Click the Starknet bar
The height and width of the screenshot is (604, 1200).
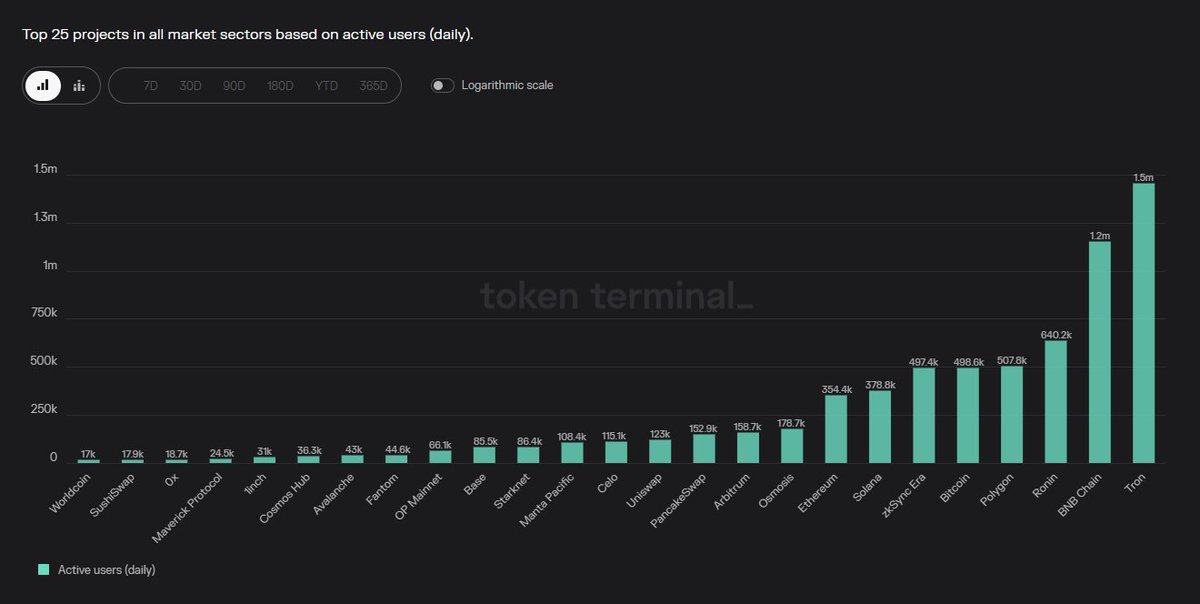point(527,455)
